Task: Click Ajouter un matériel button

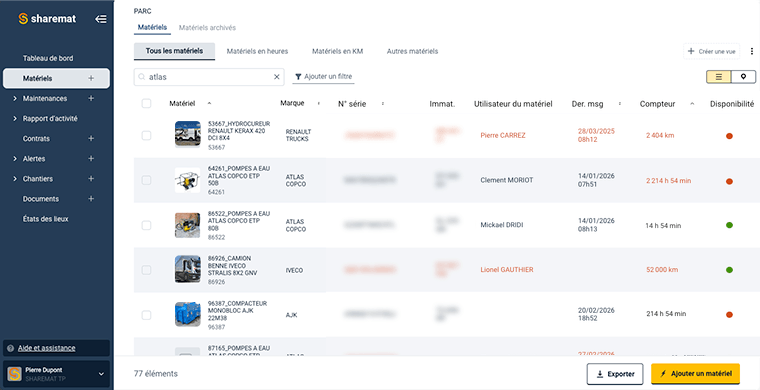Action: (696, 374)
